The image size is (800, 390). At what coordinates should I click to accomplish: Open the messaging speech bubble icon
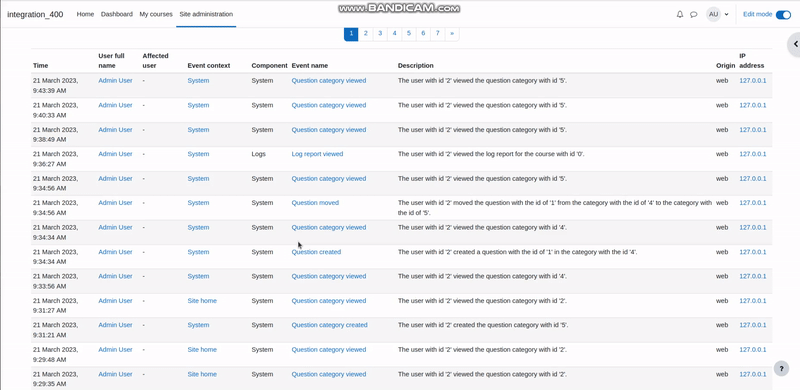pos(693,14)
